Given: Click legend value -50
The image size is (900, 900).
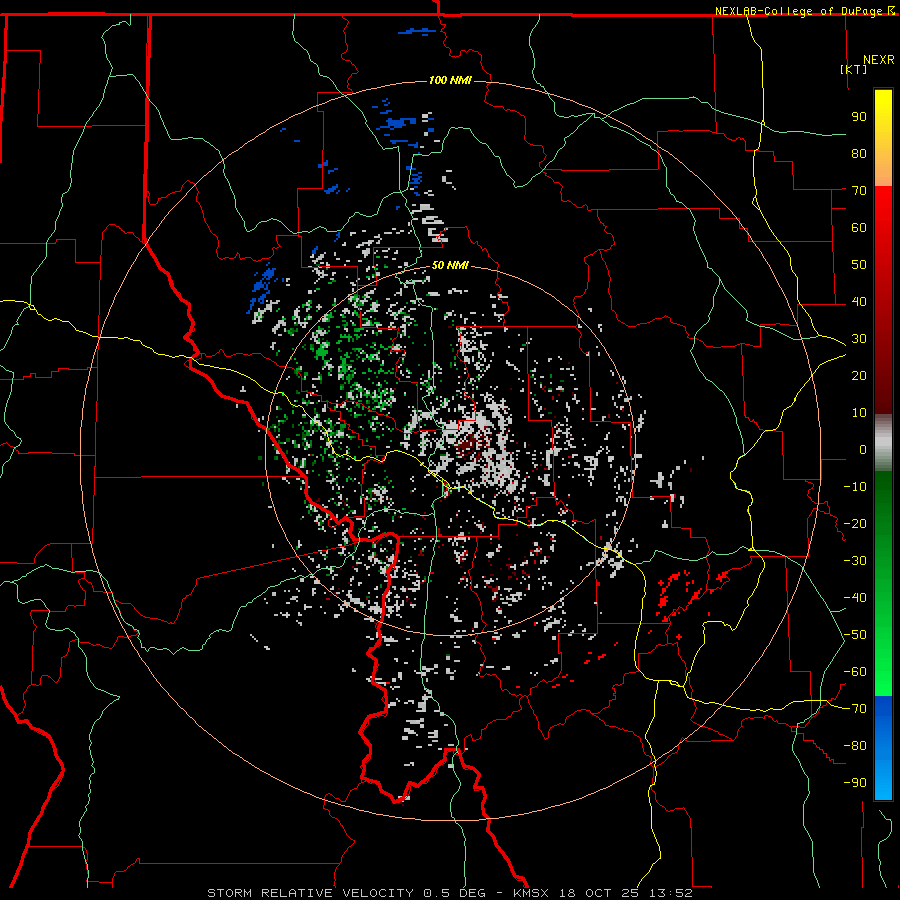Looking at the screenshot, I should (x=855, y=635).
